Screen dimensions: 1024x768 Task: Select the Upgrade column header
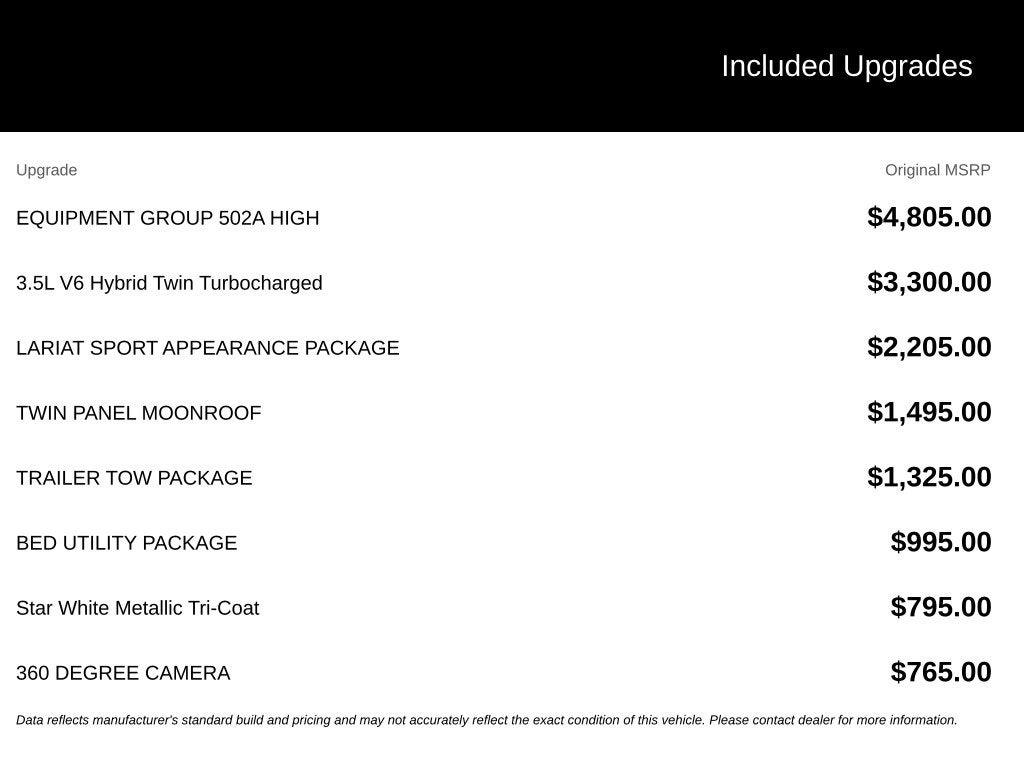coord(46,170)
